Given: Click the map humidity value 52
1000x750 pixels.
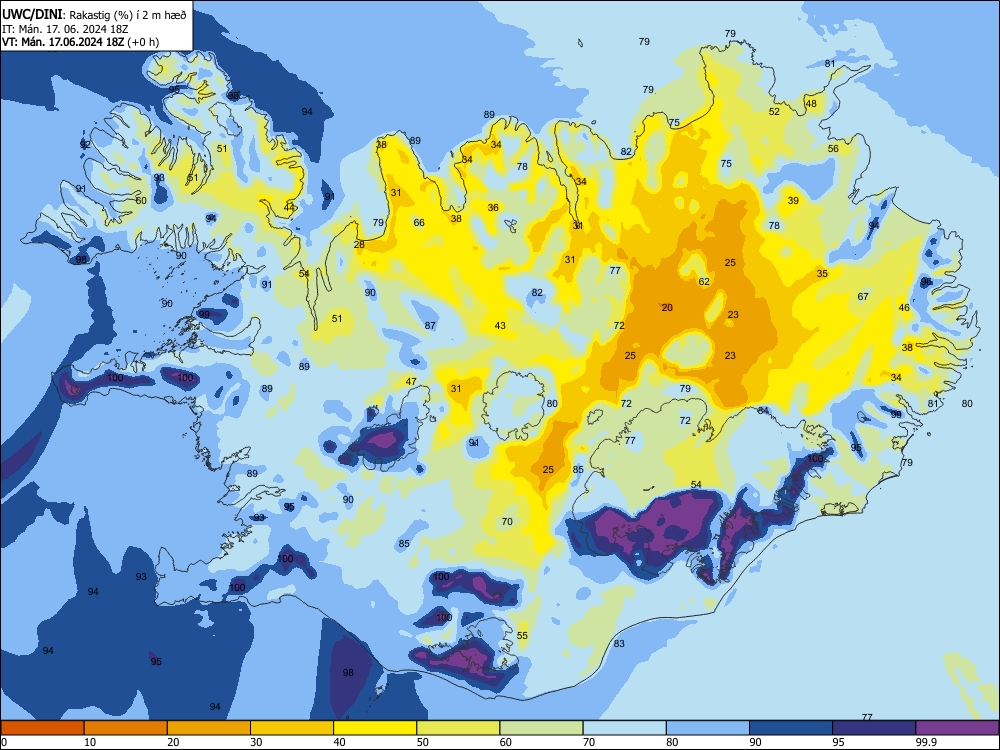Looking at the screenshot, I should [x=774, y=111].
